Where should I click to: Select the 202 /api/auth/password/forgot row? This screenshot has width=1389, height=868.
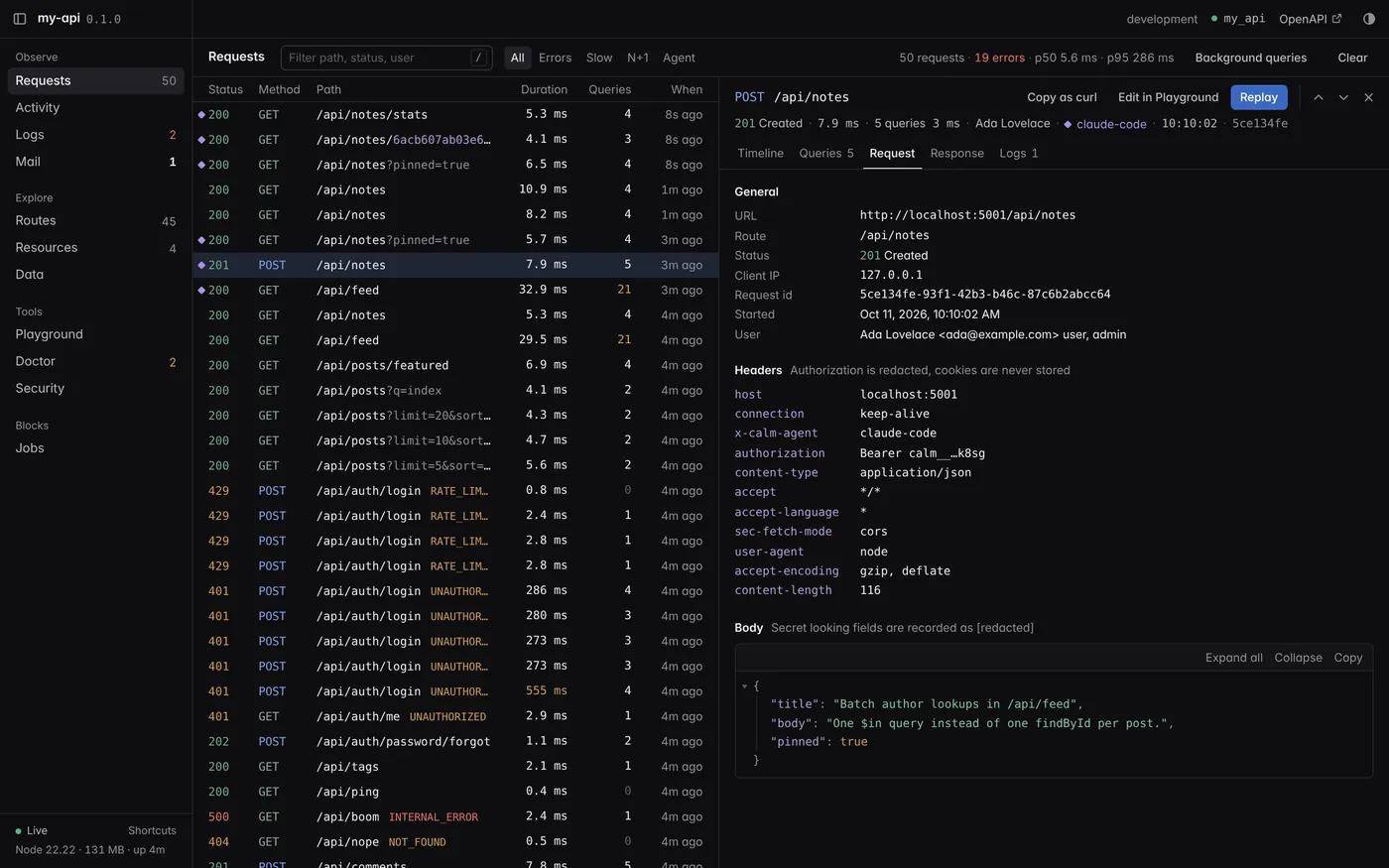[x=455, y=741]
